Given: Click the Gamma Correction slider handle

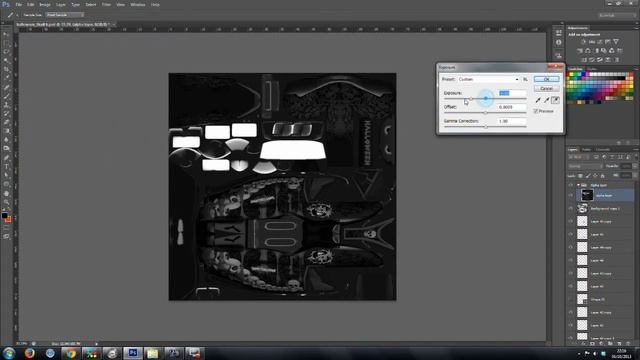Looking at the screenshot, I should click(x=485, y=127).
